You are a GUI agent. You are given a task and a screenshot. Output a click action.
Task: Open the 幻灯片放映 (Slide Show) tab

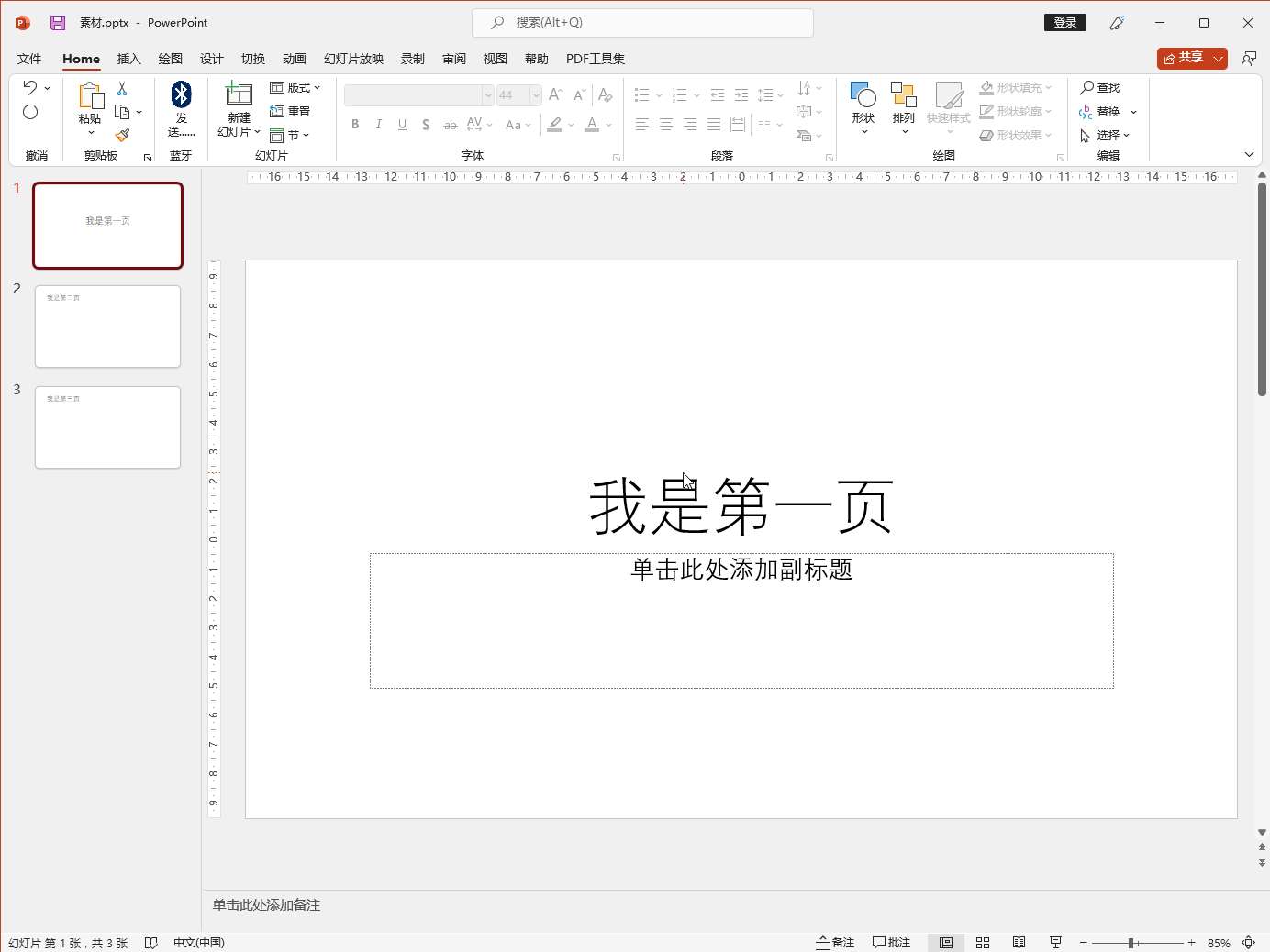(353, 59)
